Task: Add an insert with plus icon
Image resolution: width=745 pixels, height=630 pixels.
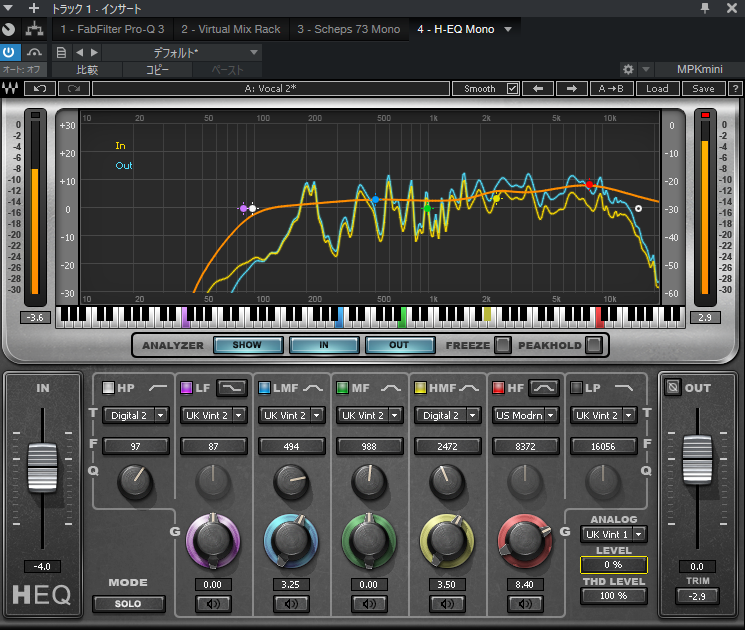Action: (33, 8)
